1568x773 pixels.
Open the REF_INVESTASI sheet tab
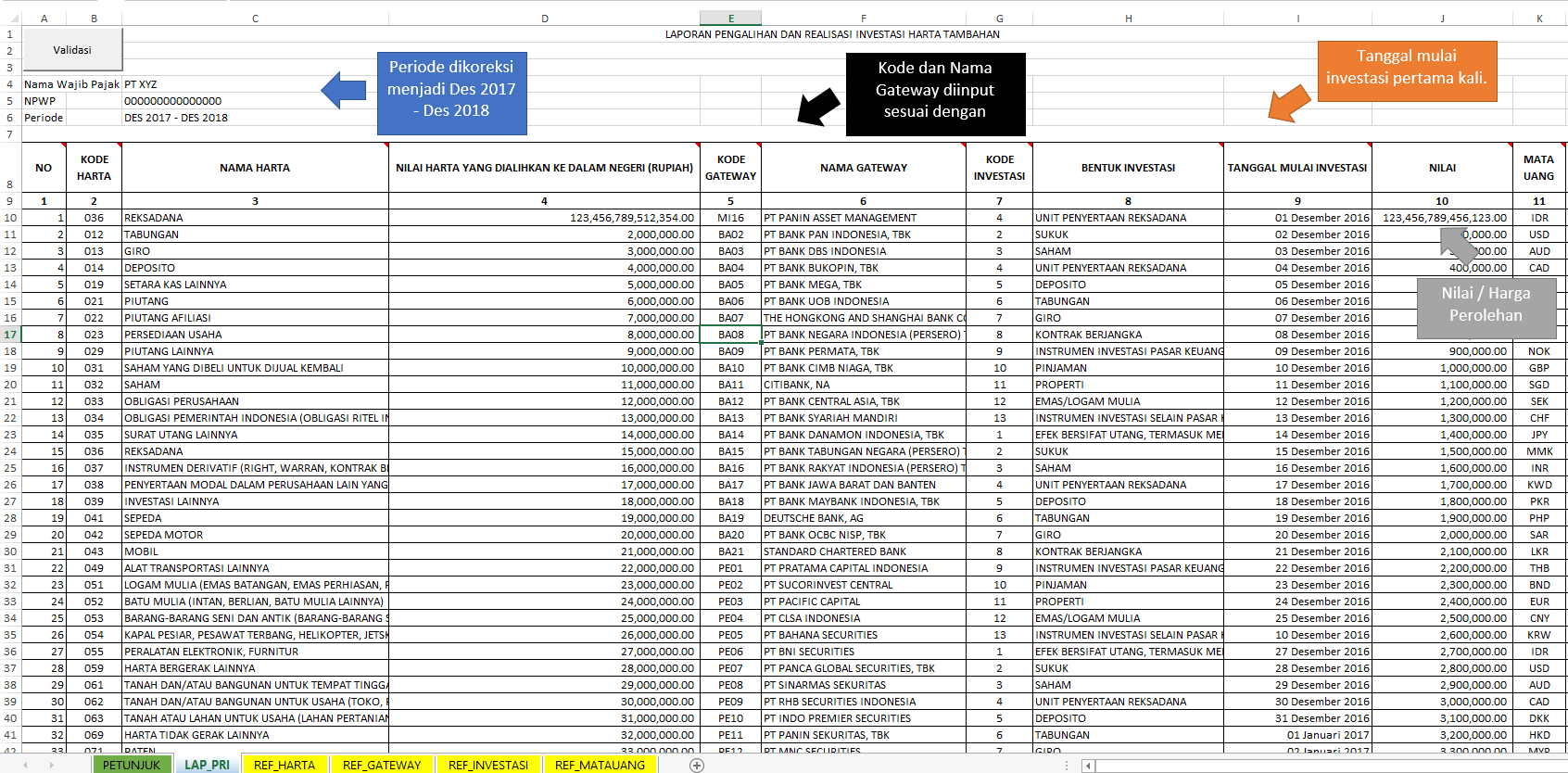[x=488, y=765]
